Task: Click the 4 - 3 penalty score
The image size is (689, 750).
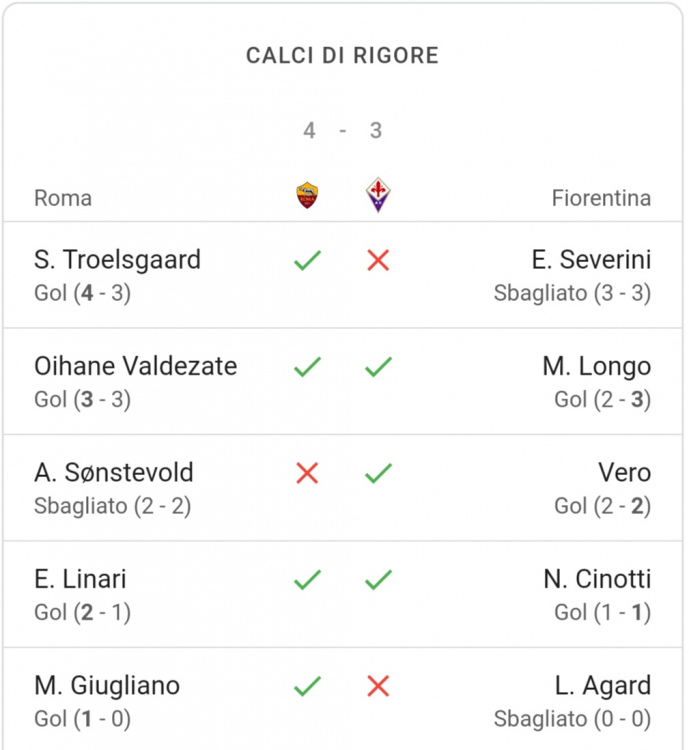Action: point(343,131)
